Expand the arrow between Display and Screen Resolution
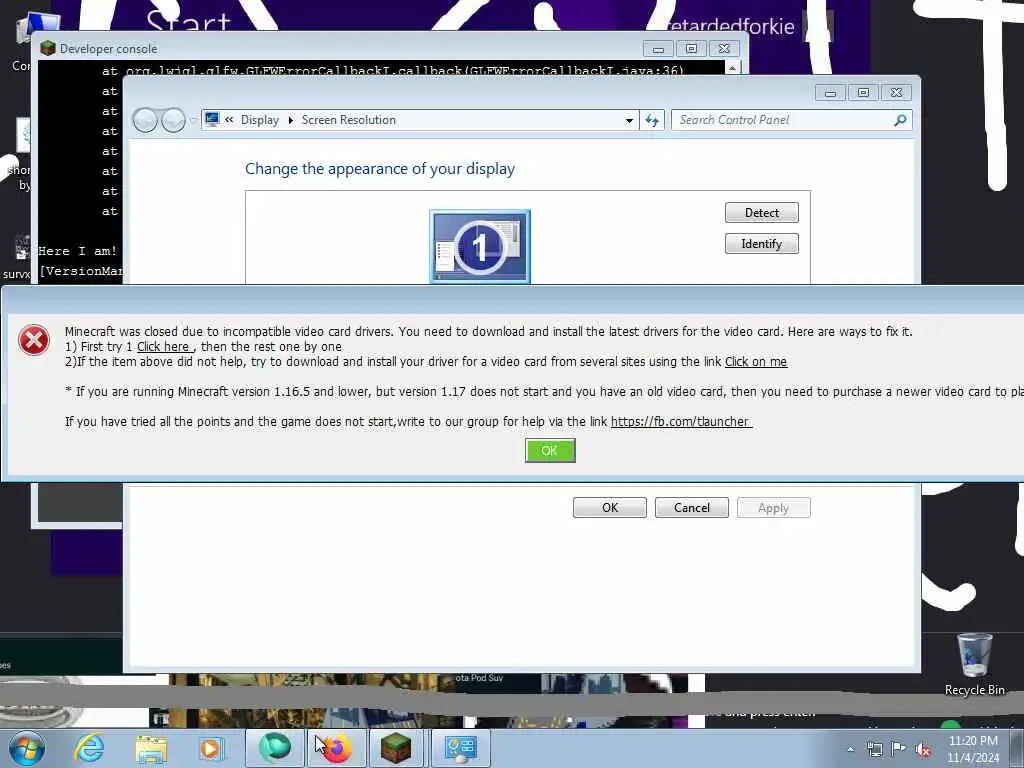This screenshot has height=768, width=1024. pos(291,120)
